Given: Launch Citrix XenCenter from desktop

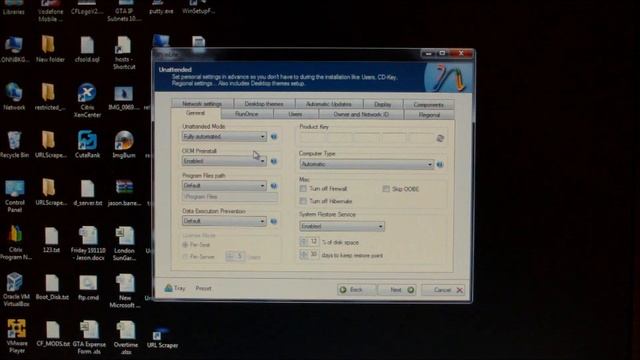Looking at the screenshot, I should 87,100.
